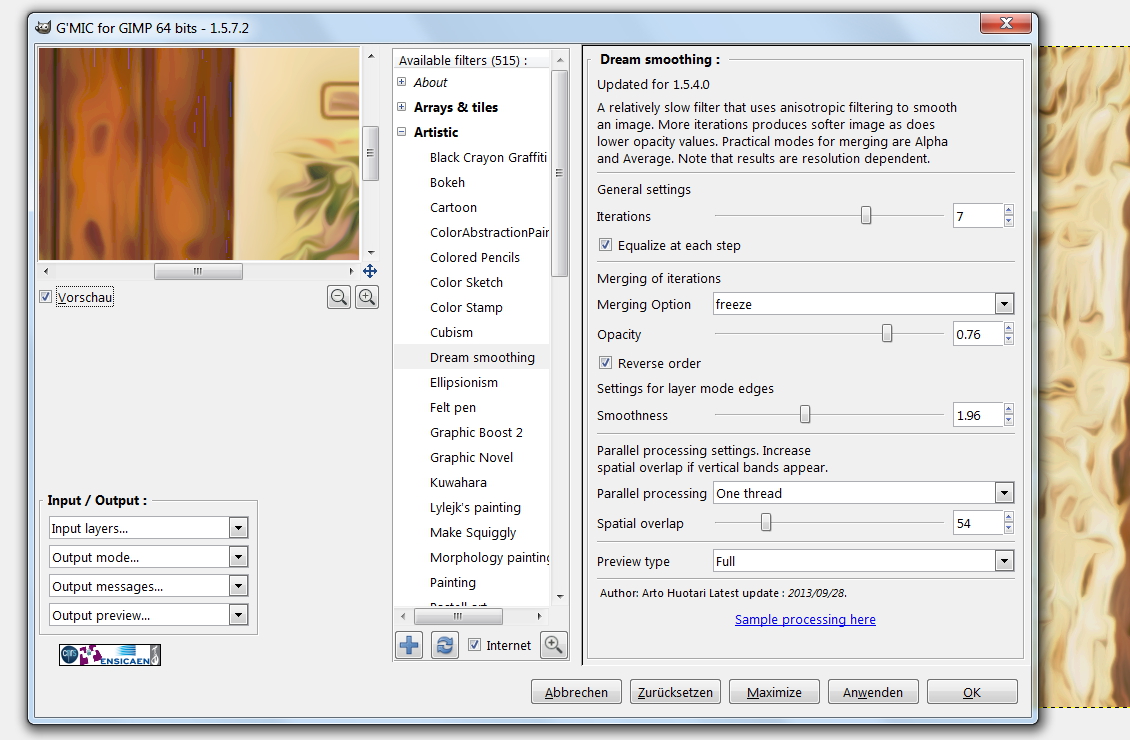1130x740 pixels.
Task: Click the Anwenden button
Action: tap(873, 692)
